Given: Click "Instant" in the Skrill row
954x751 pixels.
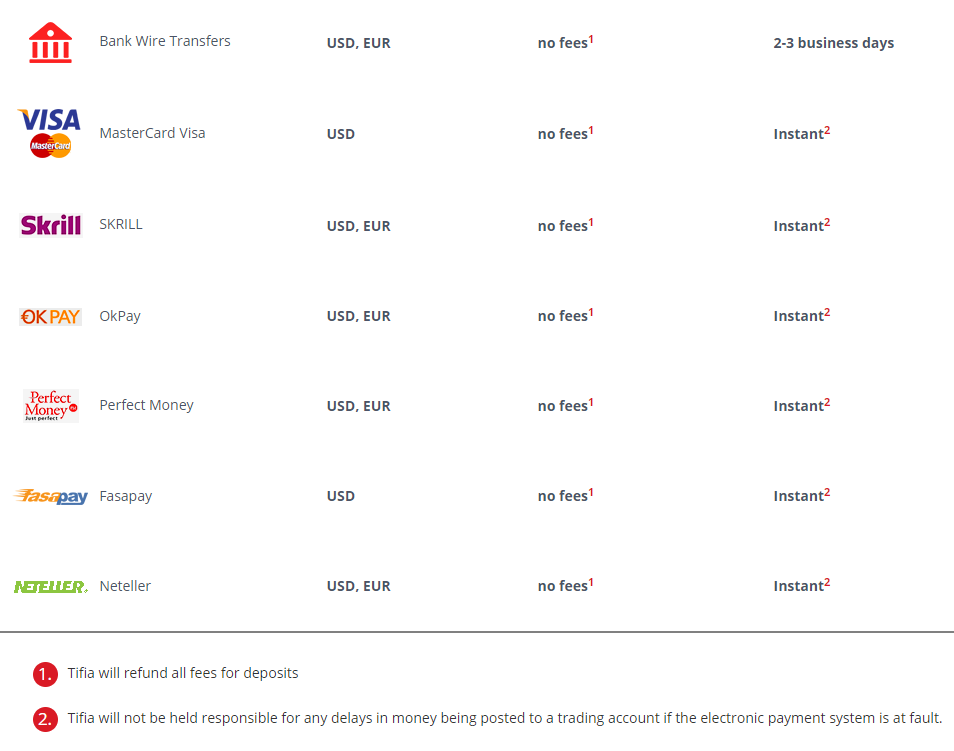Looking at the screenshot, I should [800, 226].
